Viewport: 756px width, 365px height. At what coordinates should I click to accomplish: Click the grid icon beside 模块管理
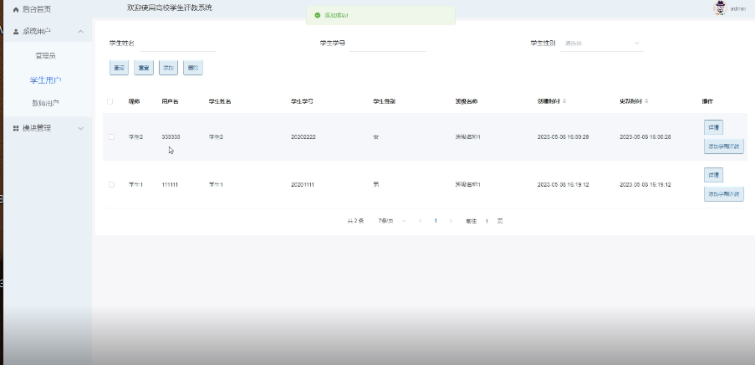coord(15,128)
